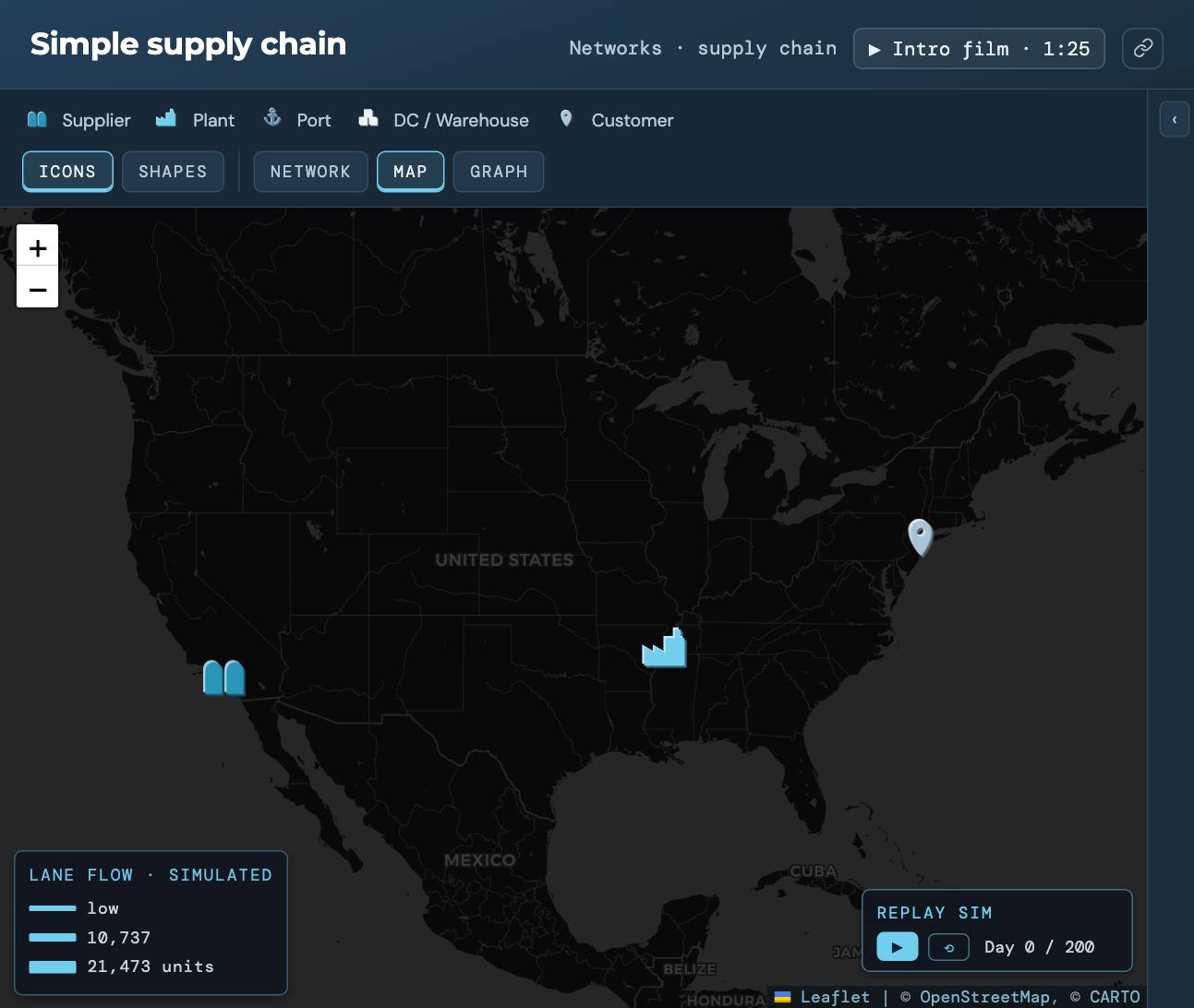The width and height of the screenshot is (1194, 1008).
Task: Switch marker style to SHAPES
Action: tap(173, 172)
